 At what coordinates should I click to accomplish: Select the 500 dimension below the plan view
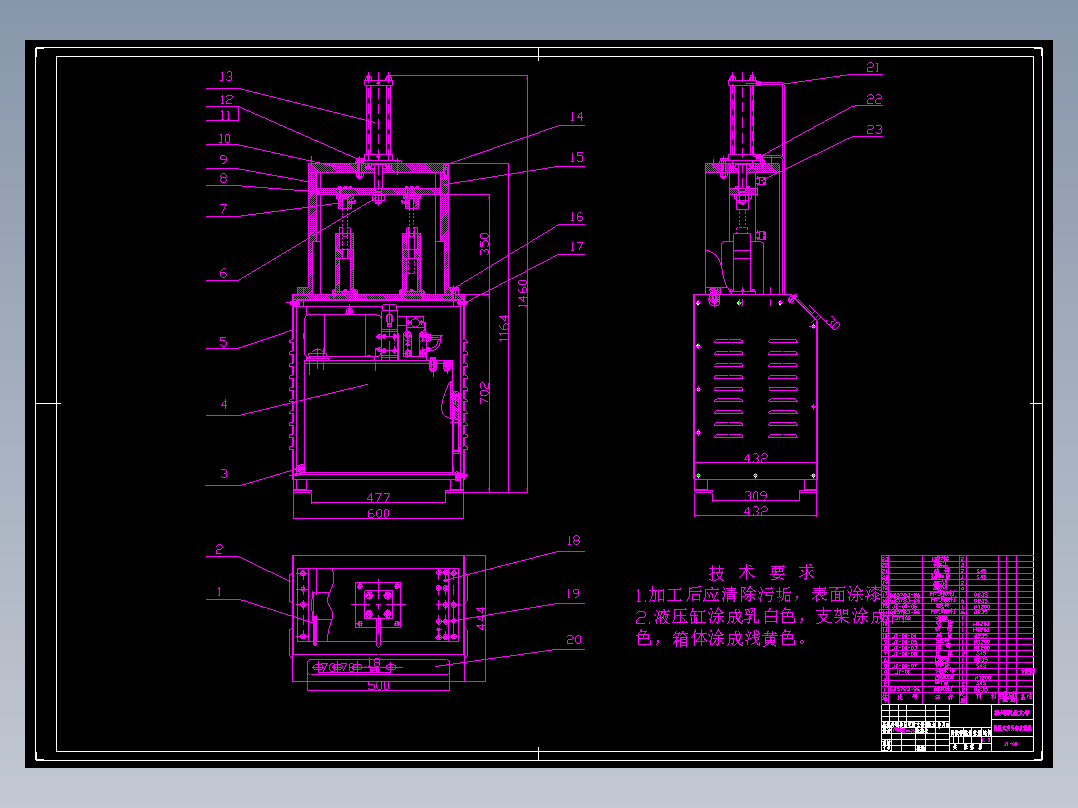point(378,686)
